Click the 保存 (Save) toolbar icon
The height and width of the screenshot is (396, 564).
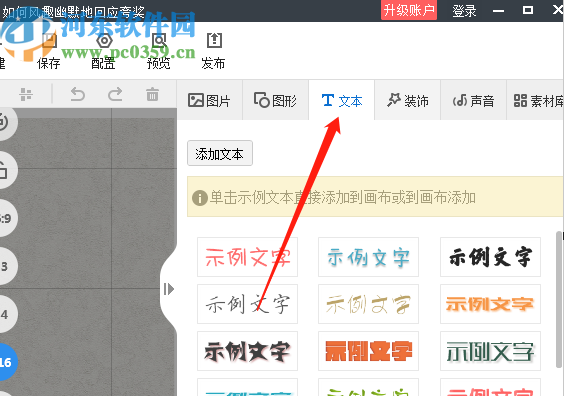[49, 41]
